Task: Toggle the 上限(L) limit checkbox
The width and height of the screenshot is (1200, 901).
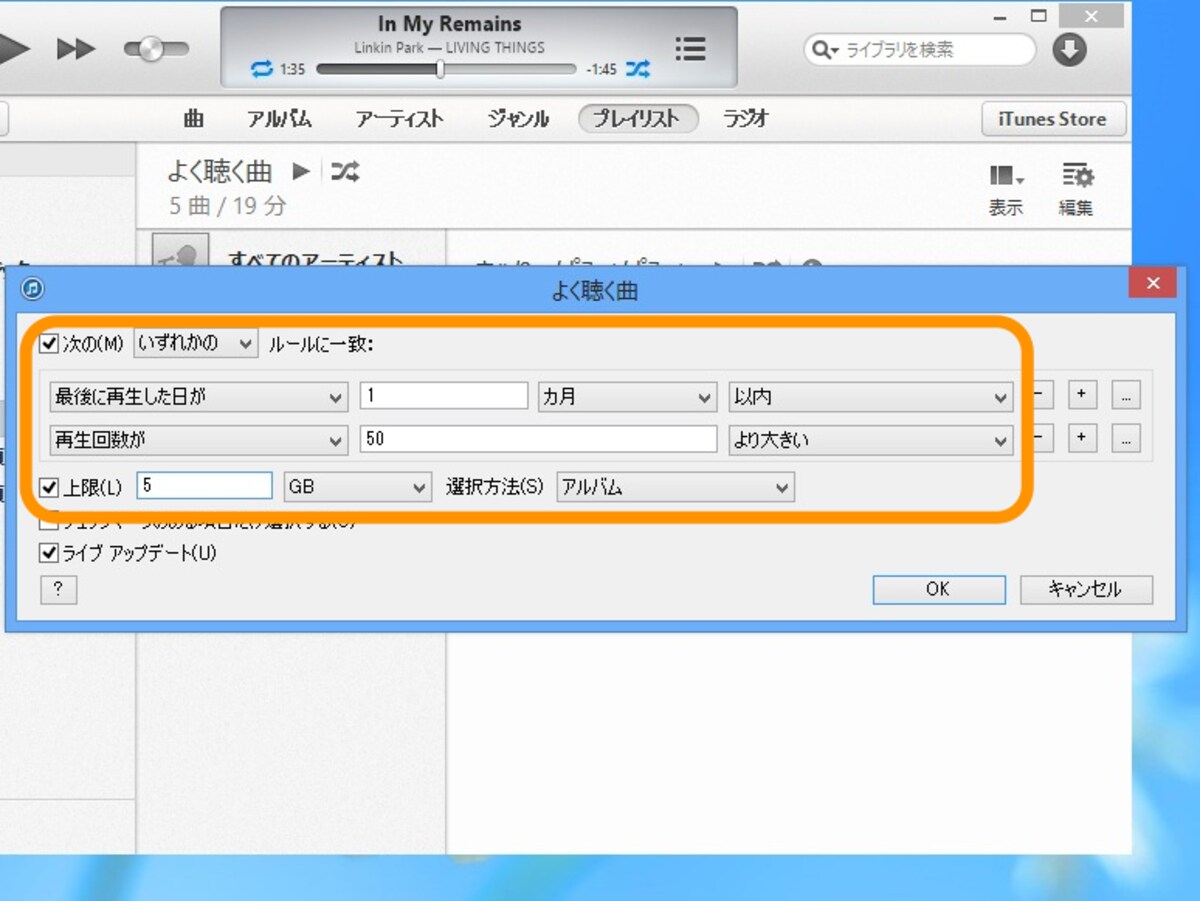Action: (x=49, y=488)
